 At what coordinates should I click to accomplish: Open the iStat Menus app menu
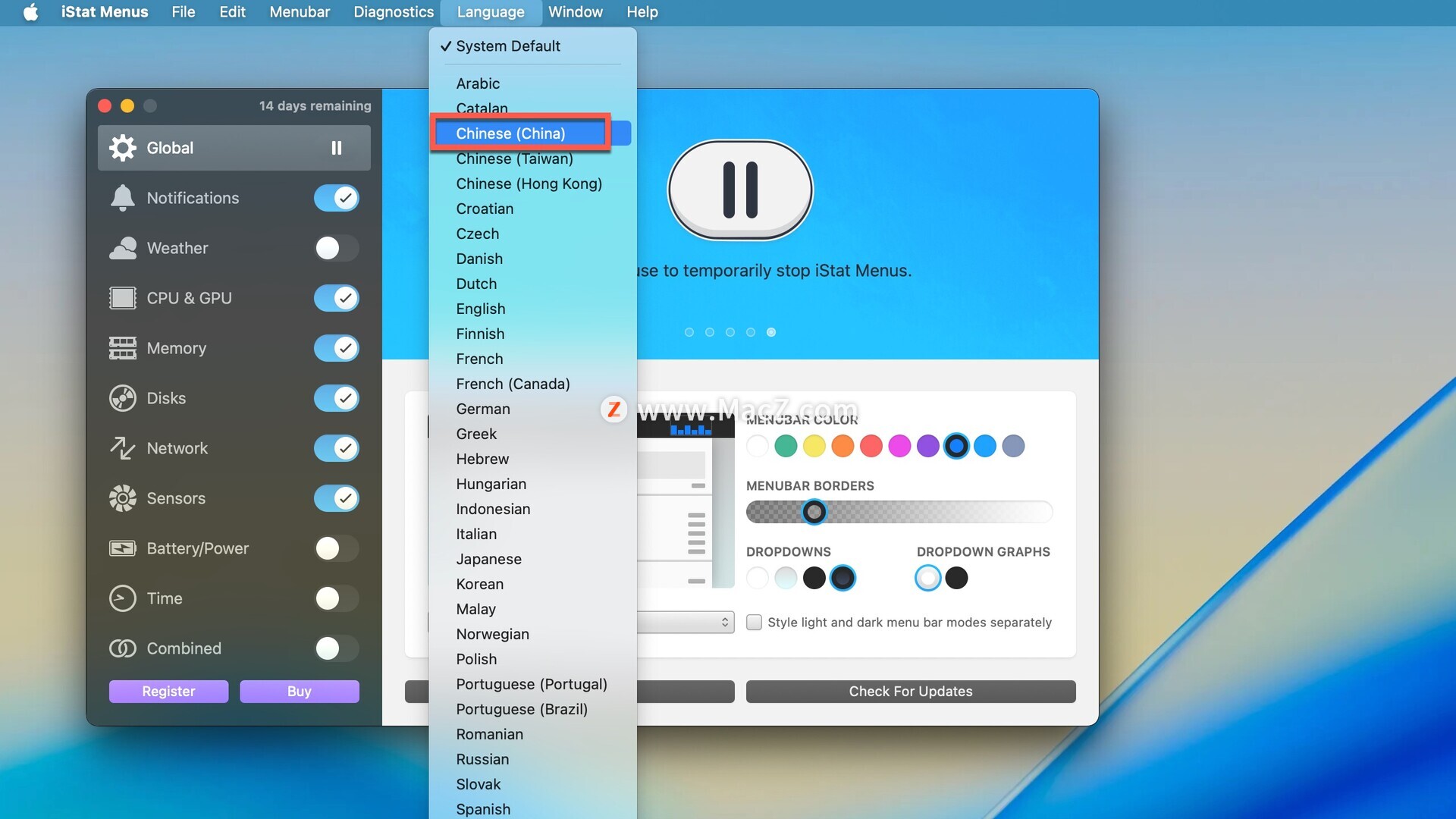pos(105,12)
